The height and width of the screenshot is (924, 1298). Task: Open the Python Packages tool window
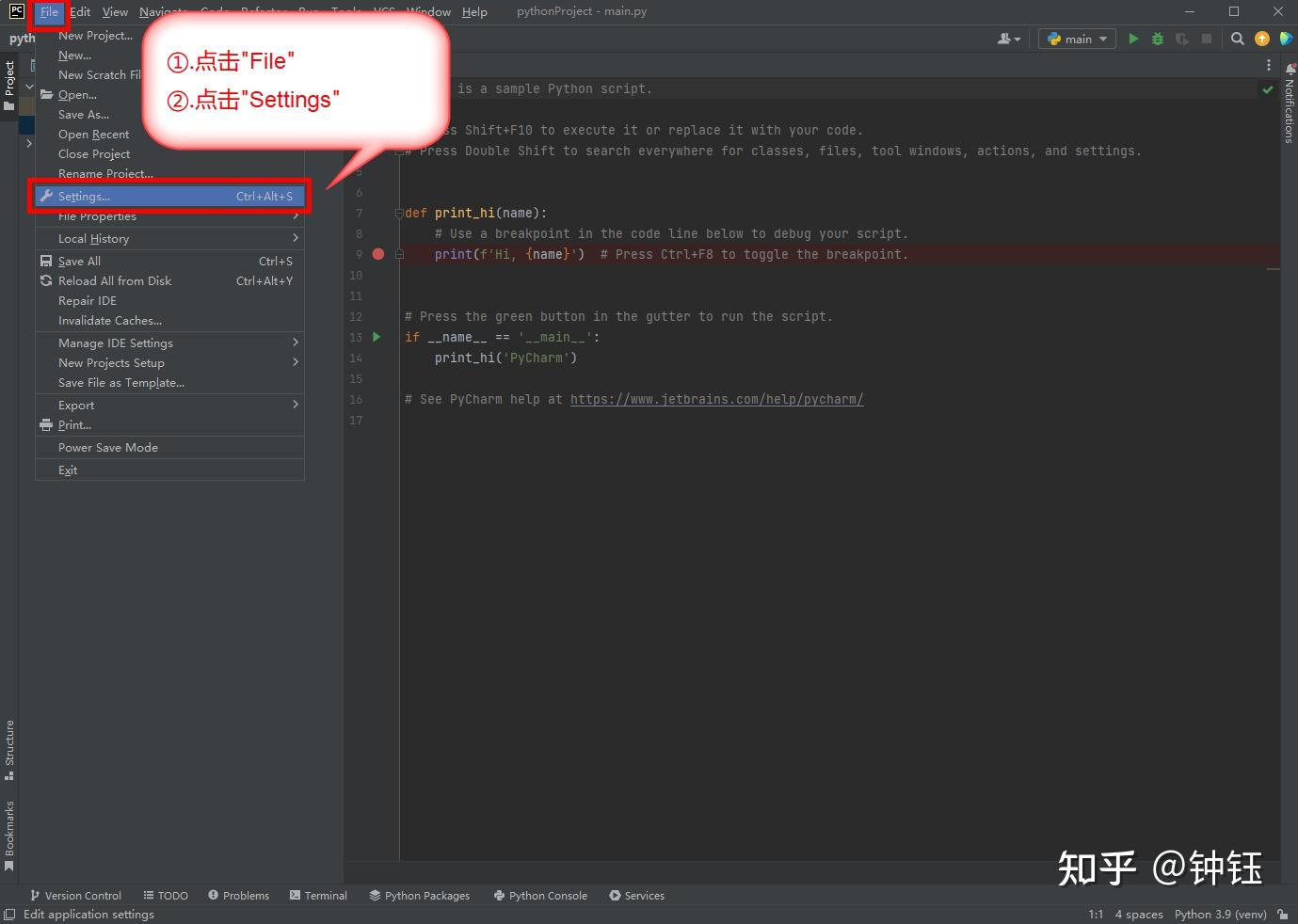[420, 895]
